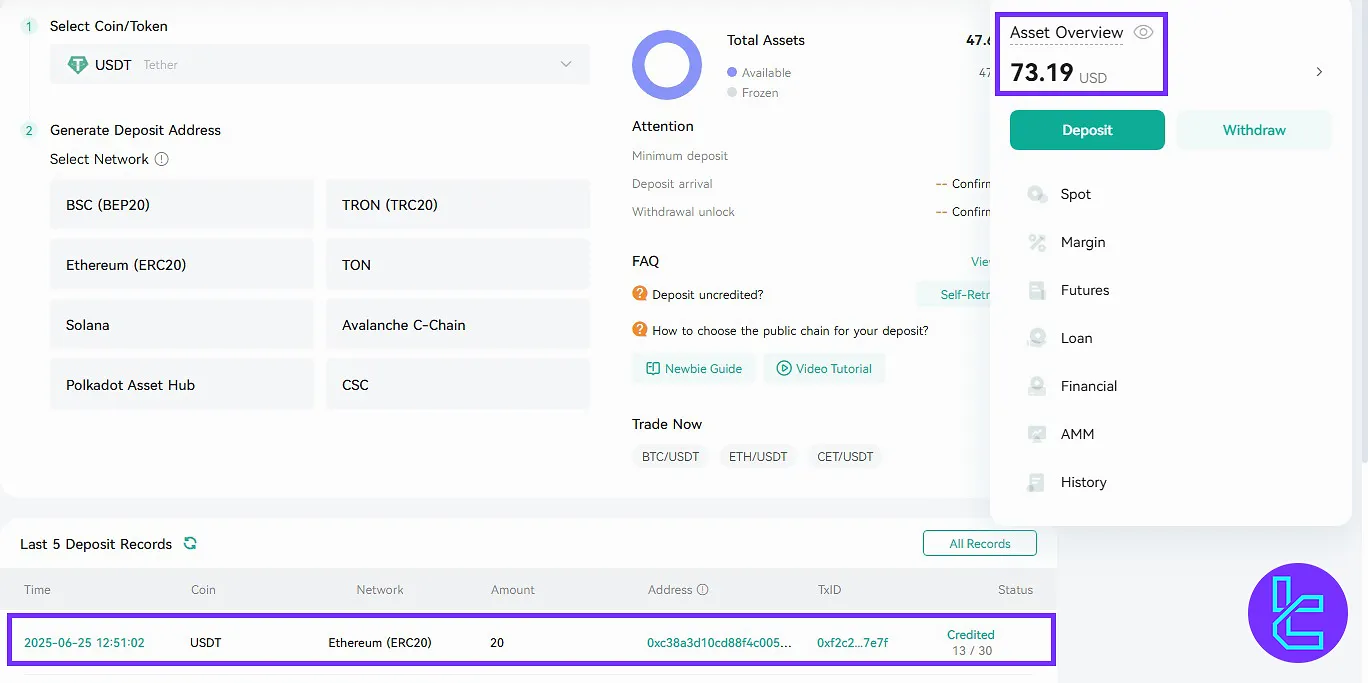Click the Self-Retrieve button
This screenshot has height=683, width=1368.
(953, 295)
